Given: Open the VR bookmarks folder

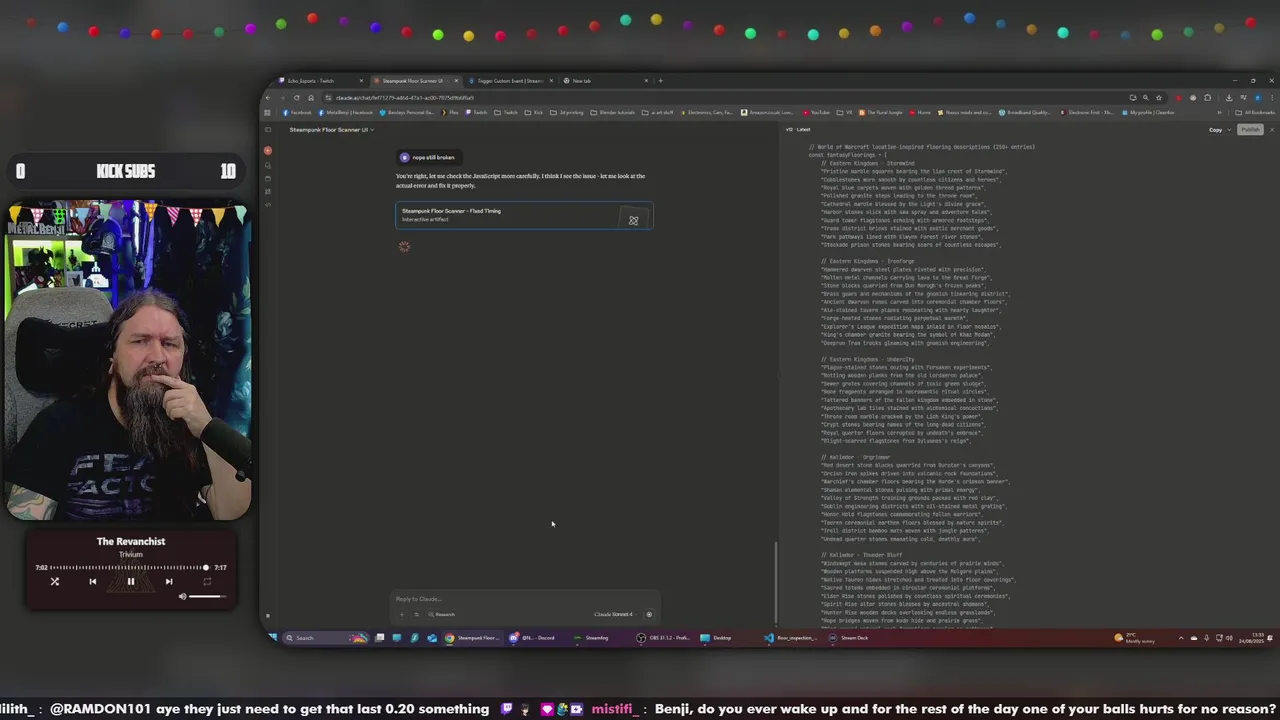Looking at the screenshot, I should (x=845, y=112).
